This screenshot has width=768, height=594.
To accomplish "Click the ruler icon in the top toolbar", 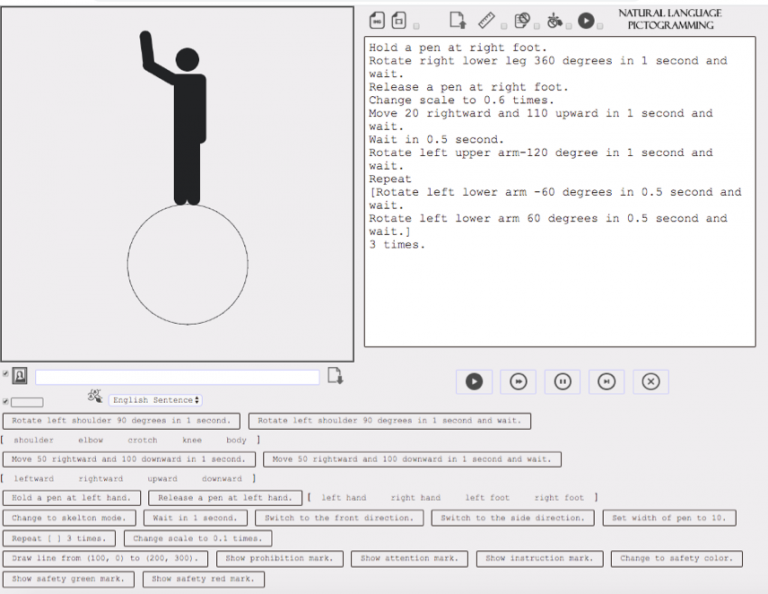I will tap(486, 21).
